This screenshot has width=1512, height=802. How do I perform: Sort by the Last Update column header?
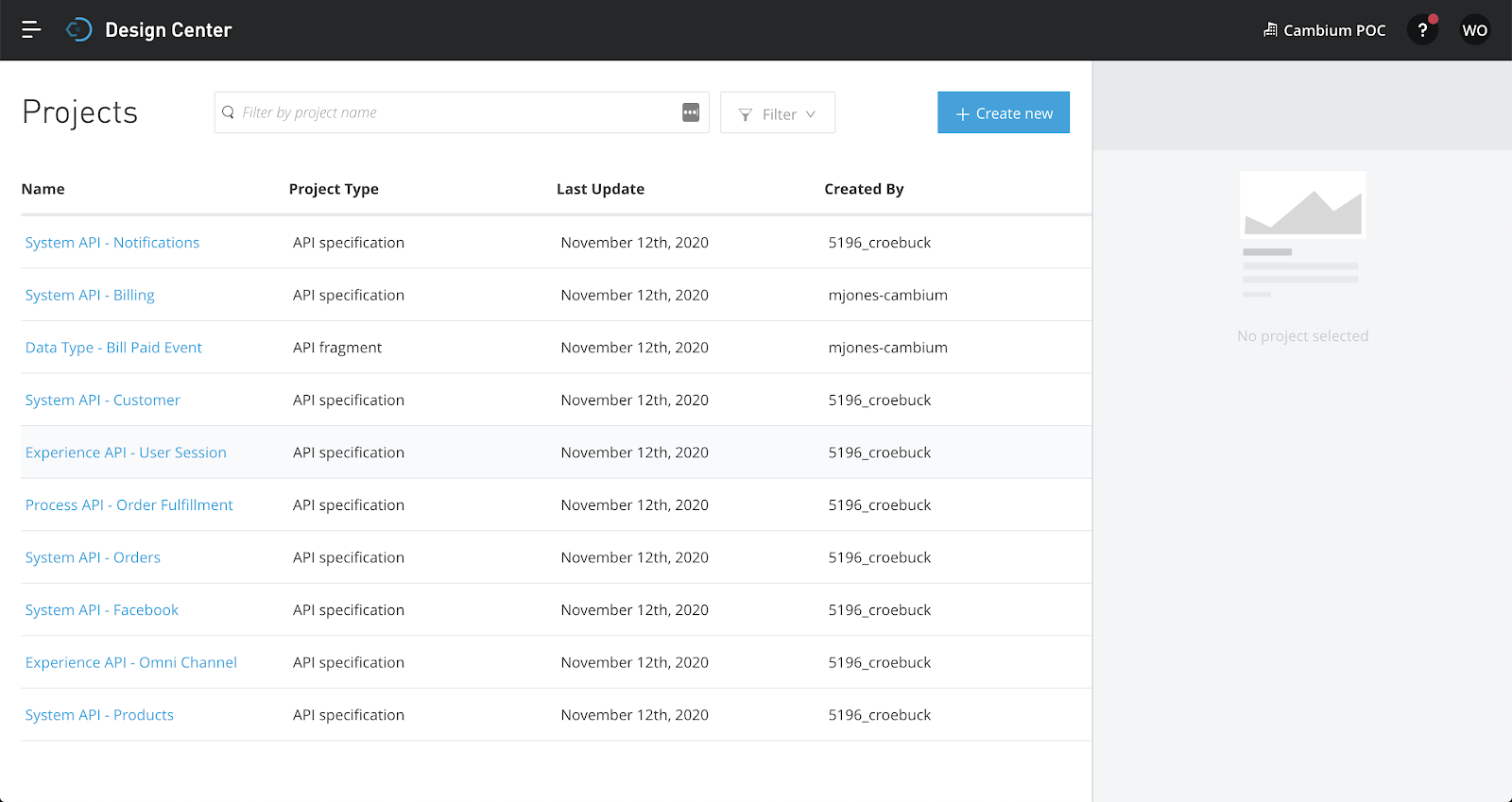coord(600,189)
